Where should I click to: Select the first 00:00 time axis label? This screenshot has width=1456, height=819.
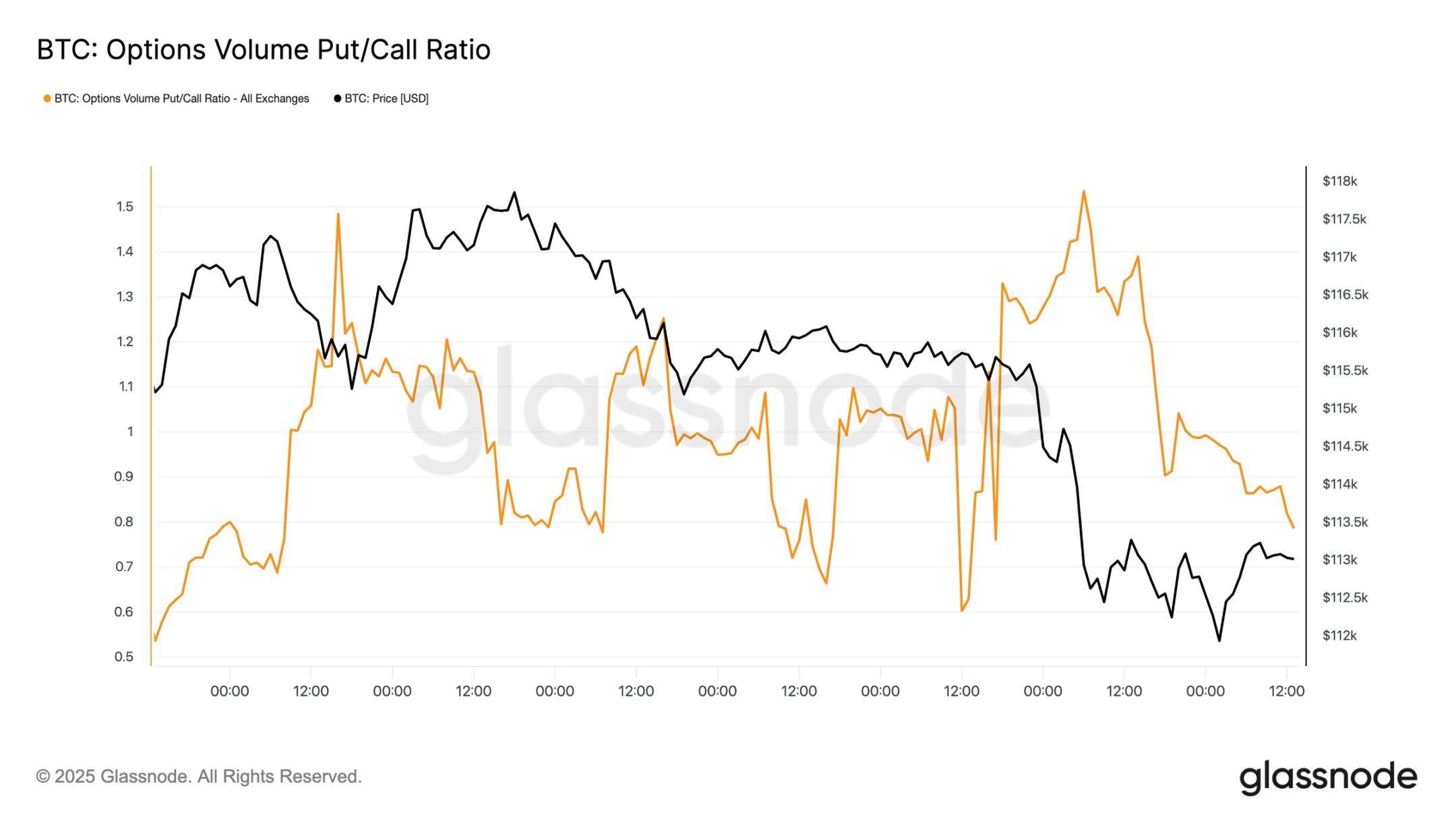[230, 692]
